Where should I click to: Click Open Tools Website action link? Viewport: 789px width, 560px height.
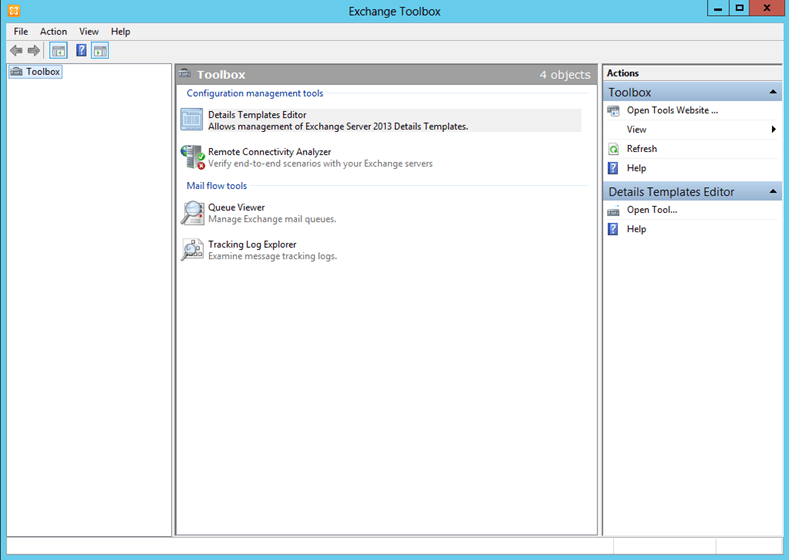tap(672, 110)
